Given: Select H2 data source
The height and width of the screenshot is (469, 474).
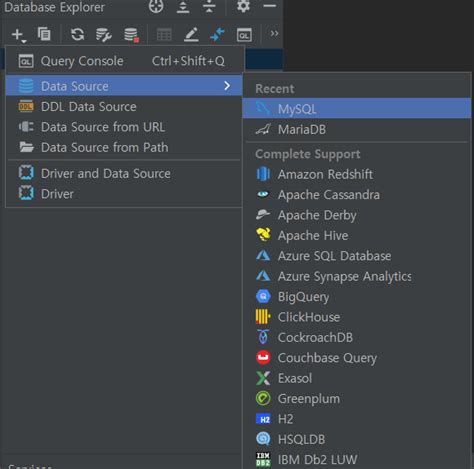Looking at the screenshot, I should point(357,419).
